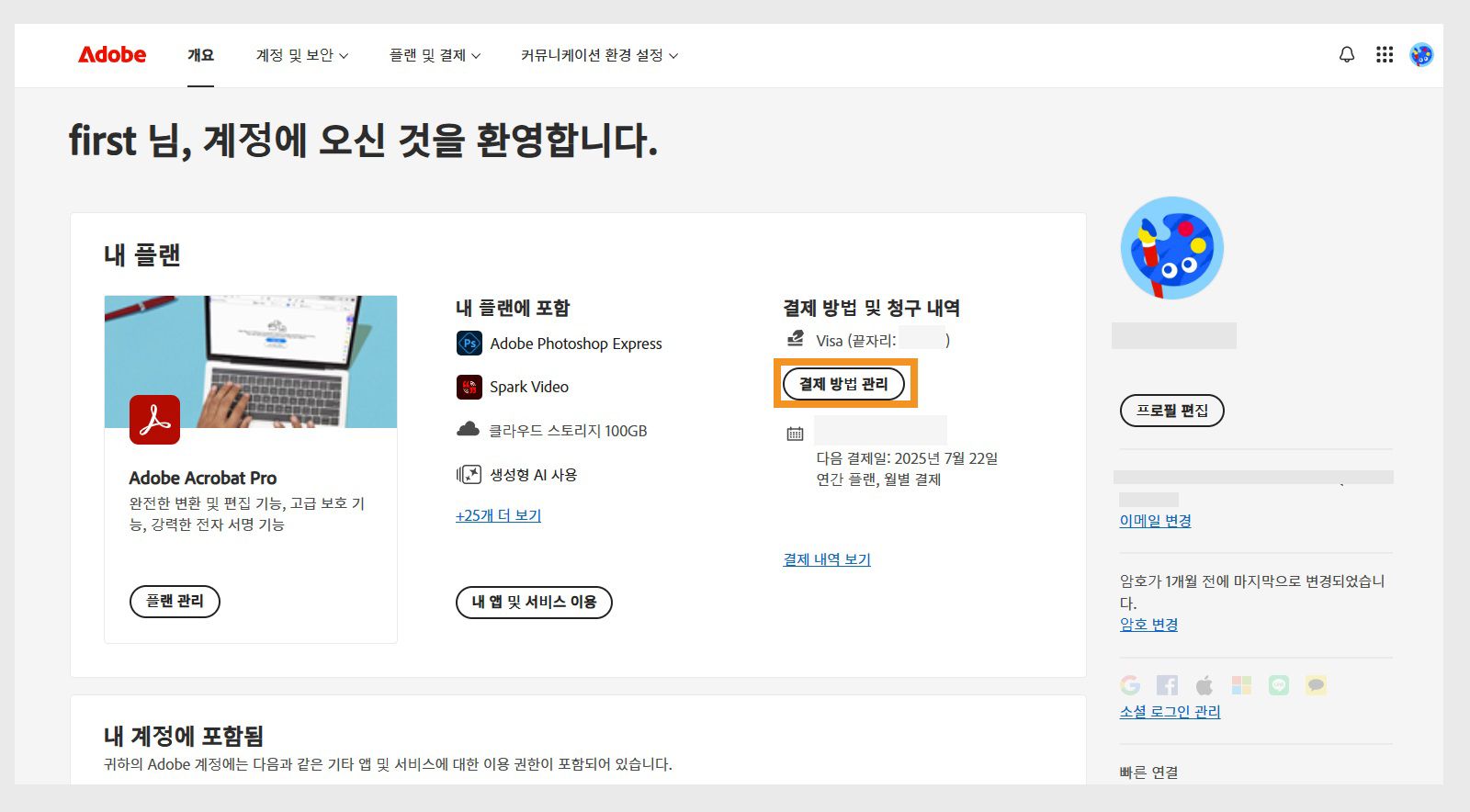
Task: Click the cloud storage icon
Action: click(x=469, y=429)
